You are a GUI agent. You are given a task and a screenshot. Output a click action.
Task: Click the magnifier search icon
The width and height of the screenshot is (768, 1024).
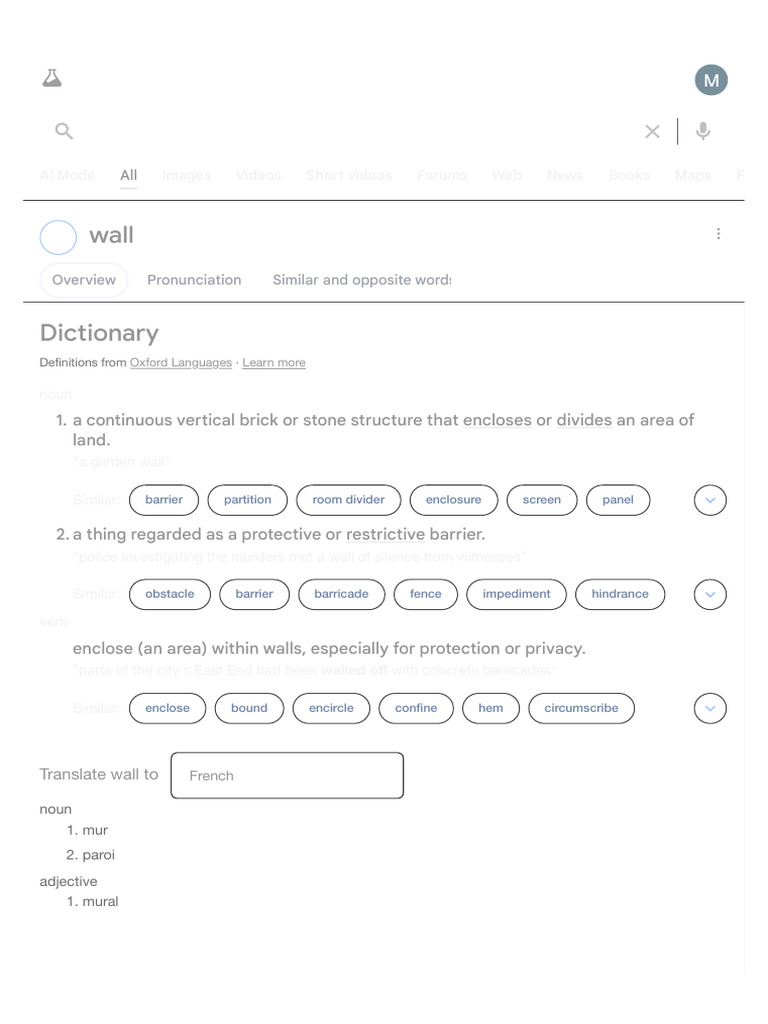pyautogui.click(x=64, y=131)
